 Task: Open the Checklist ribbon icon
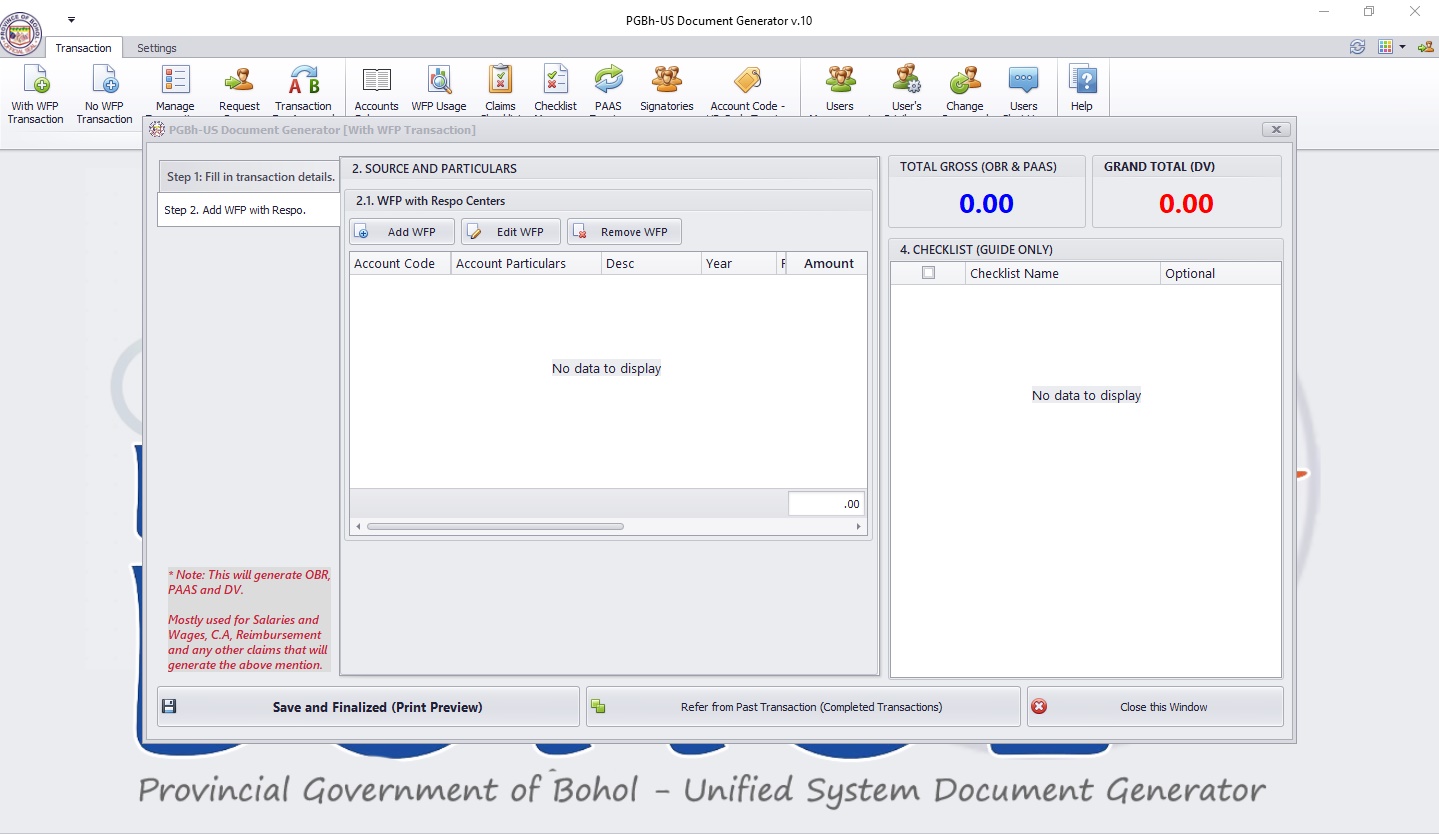(555, 90)
